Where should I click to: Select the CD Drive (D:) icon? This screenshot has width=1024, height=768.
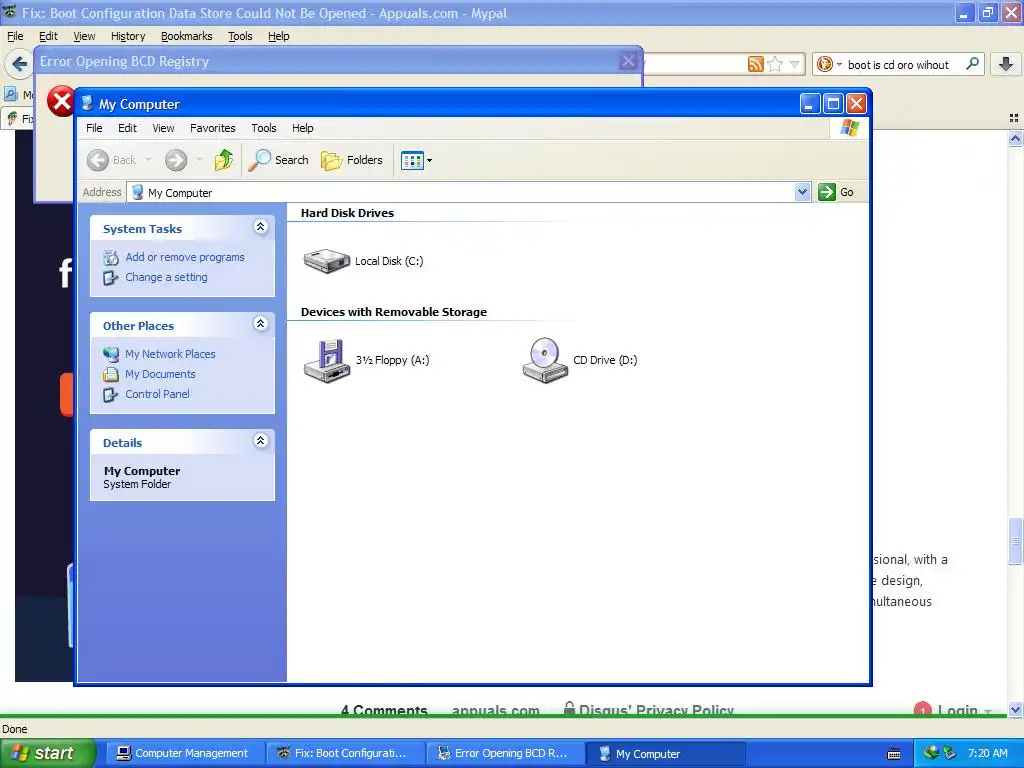pos(545,360)
